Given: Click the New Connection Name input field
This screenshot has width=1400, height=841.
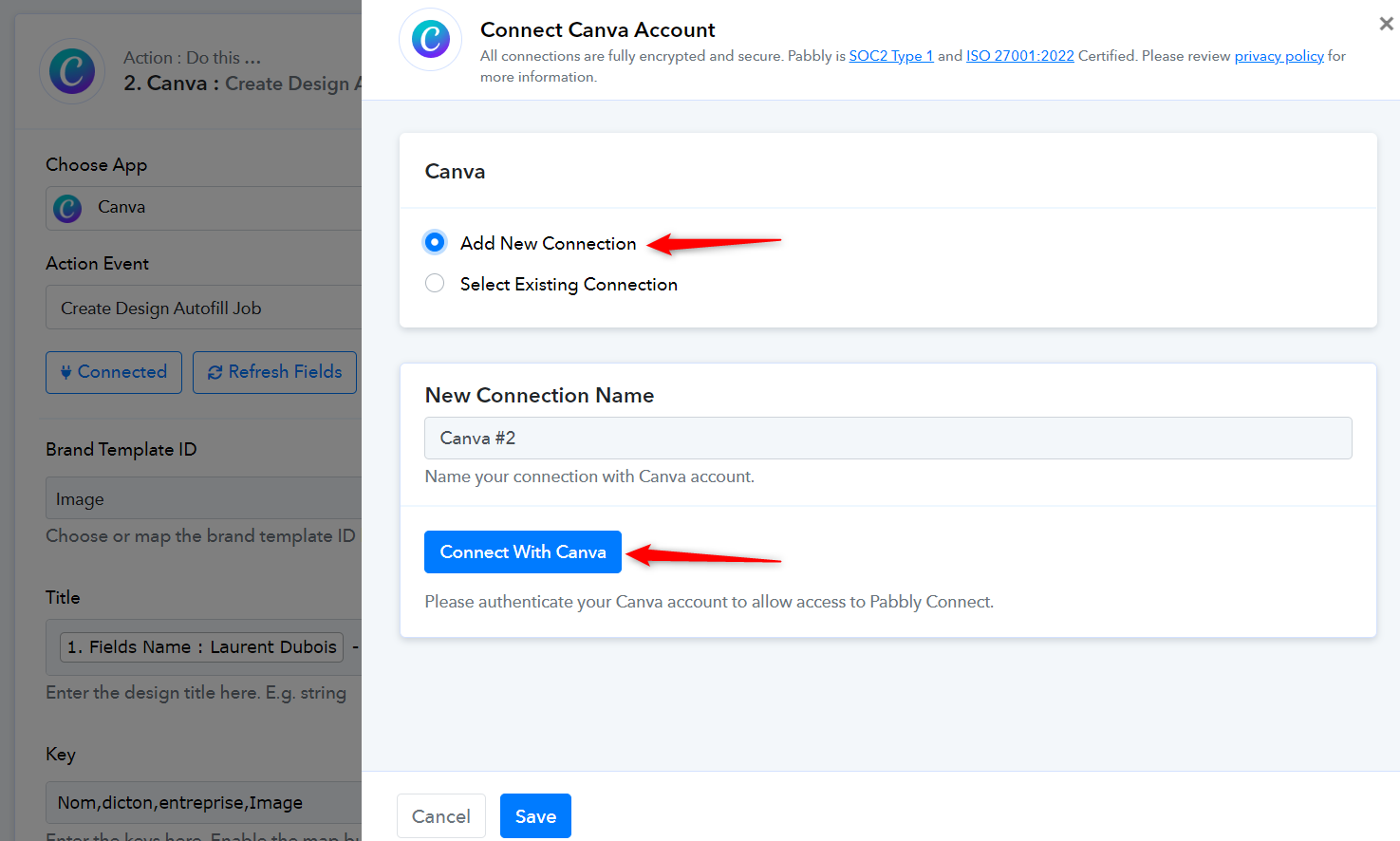Looking at the screenshot, I should pos(887,438).
